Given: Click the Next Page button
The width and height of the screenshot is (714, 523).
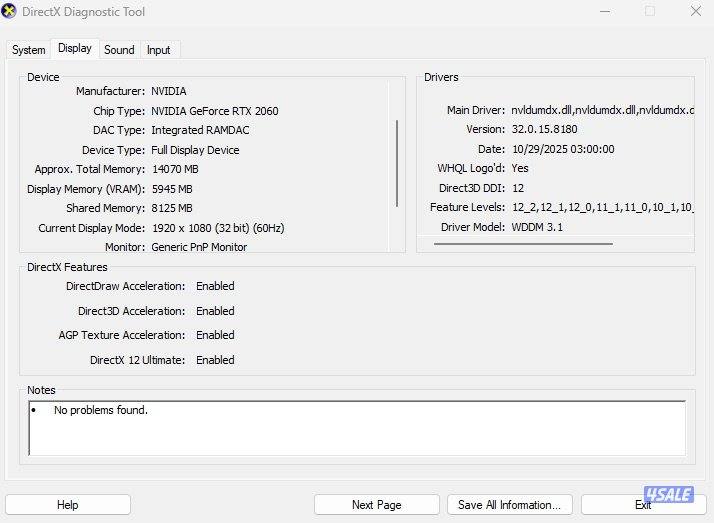Looking at the screenshot, I should click(377, 505).
